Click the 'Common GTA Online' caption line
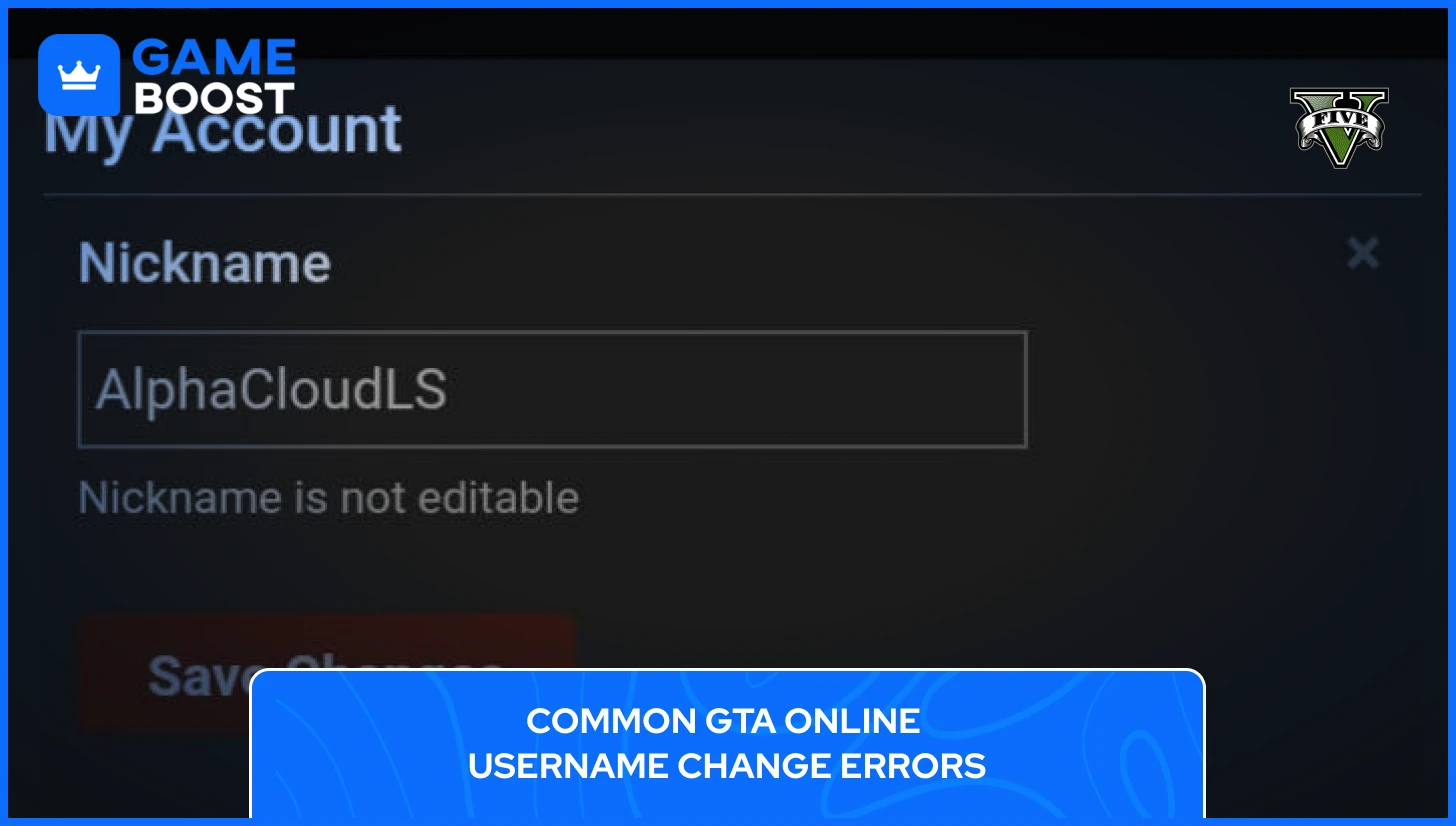Screen dimensions: 1456x826 [x=723, y=721]
